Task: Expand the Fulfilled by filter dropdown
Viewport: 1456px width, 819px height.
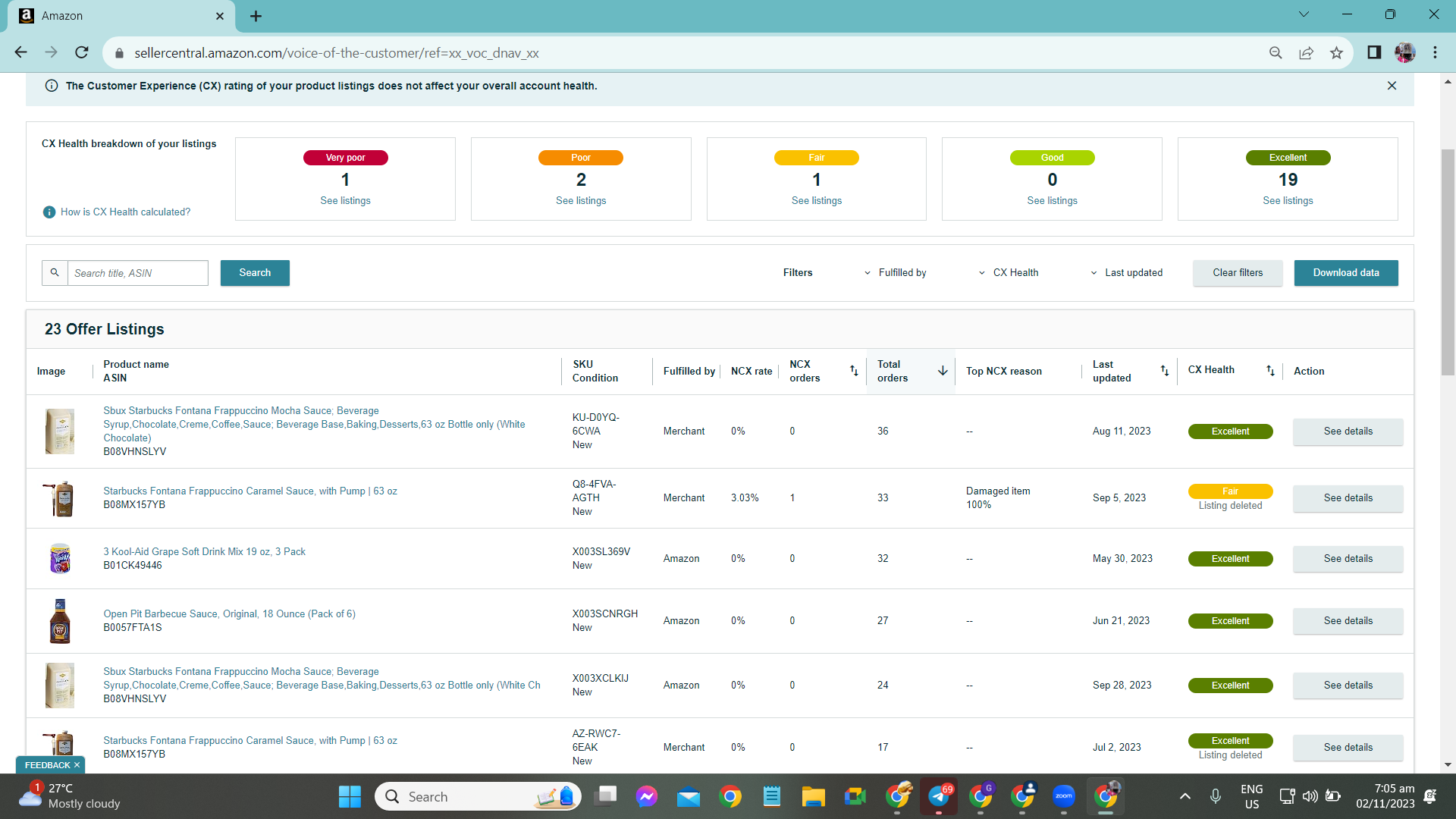Action: coord(895,272)
